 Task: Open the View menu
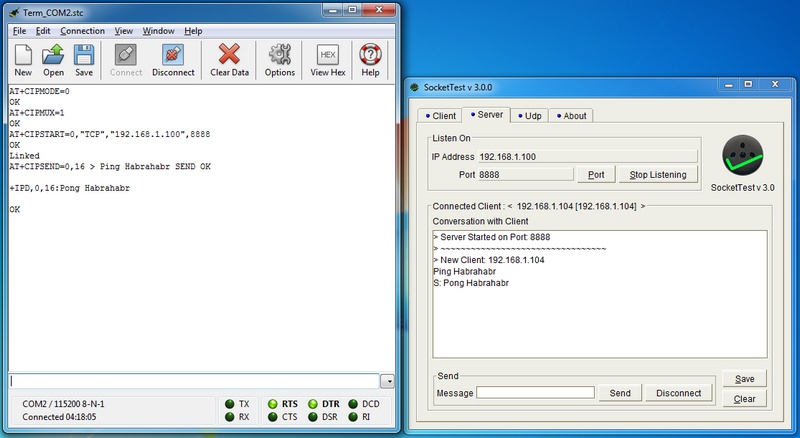[123, 31]
